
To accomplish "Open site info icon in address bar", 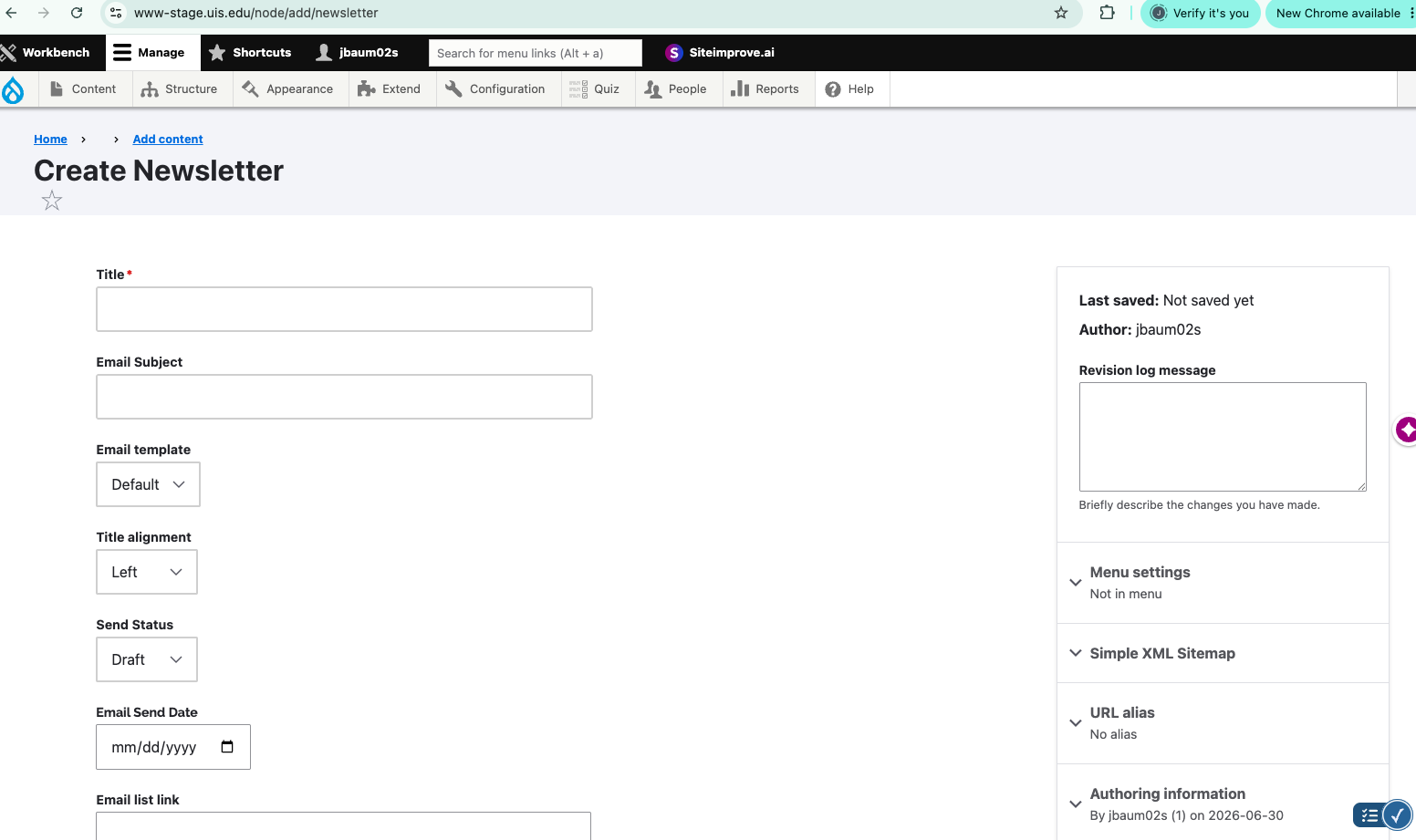I will pyautogui.click(x=115, y=13).
